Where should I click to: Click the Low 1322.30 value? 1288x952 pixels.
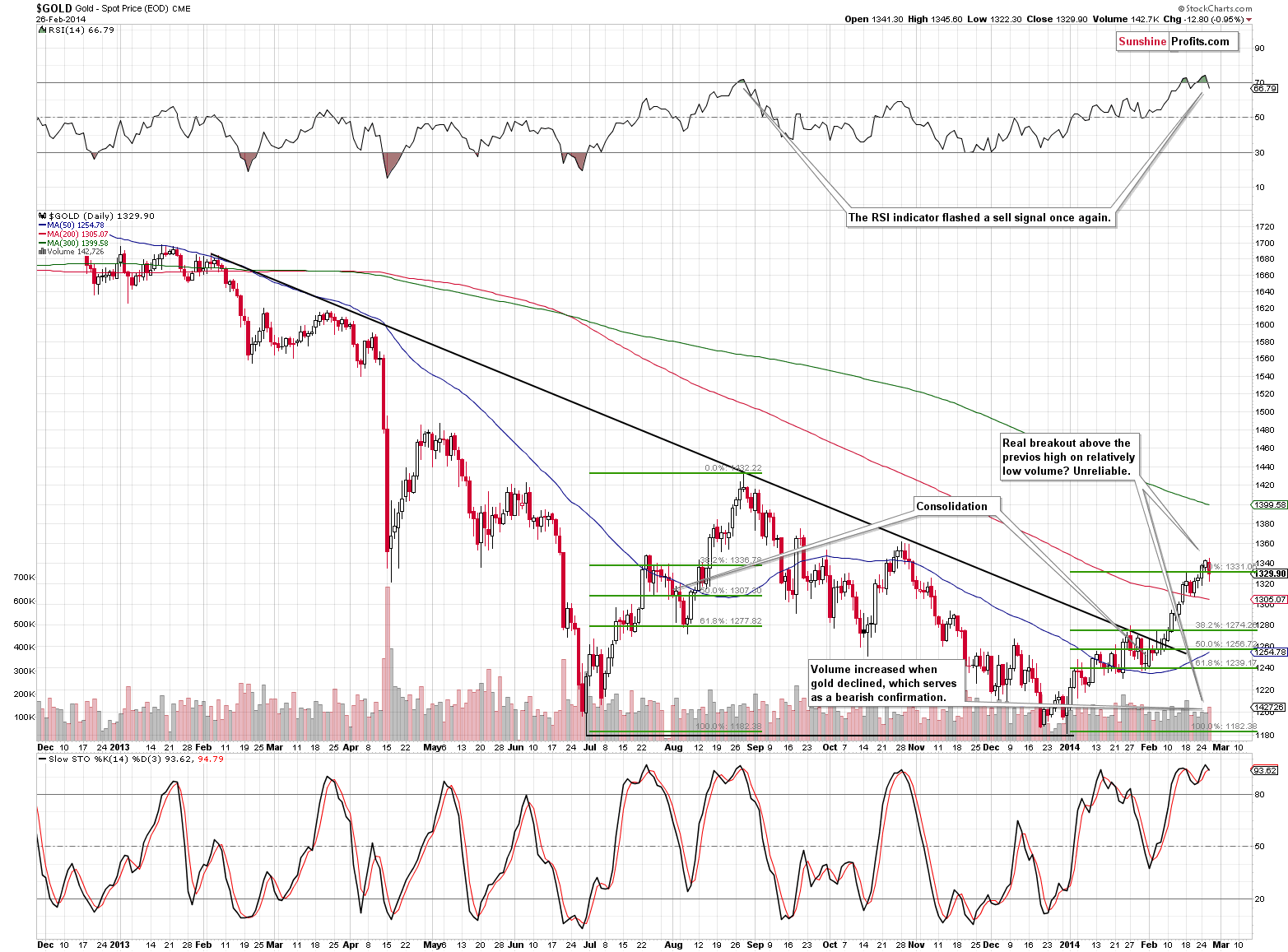[x=994, y=19]
